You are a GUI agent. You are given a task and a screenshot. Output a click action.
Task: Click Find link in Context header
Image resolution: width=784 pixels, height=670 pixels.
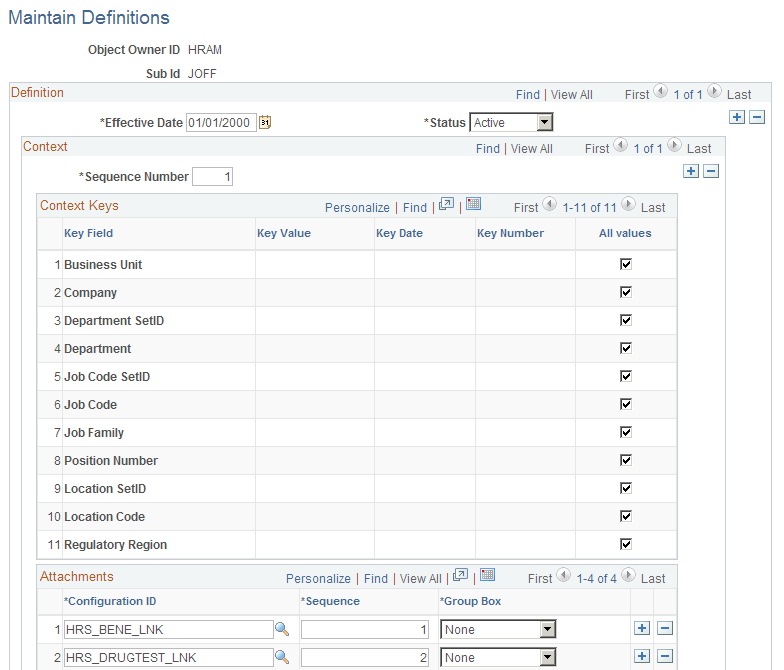click(x=488, y=149)
